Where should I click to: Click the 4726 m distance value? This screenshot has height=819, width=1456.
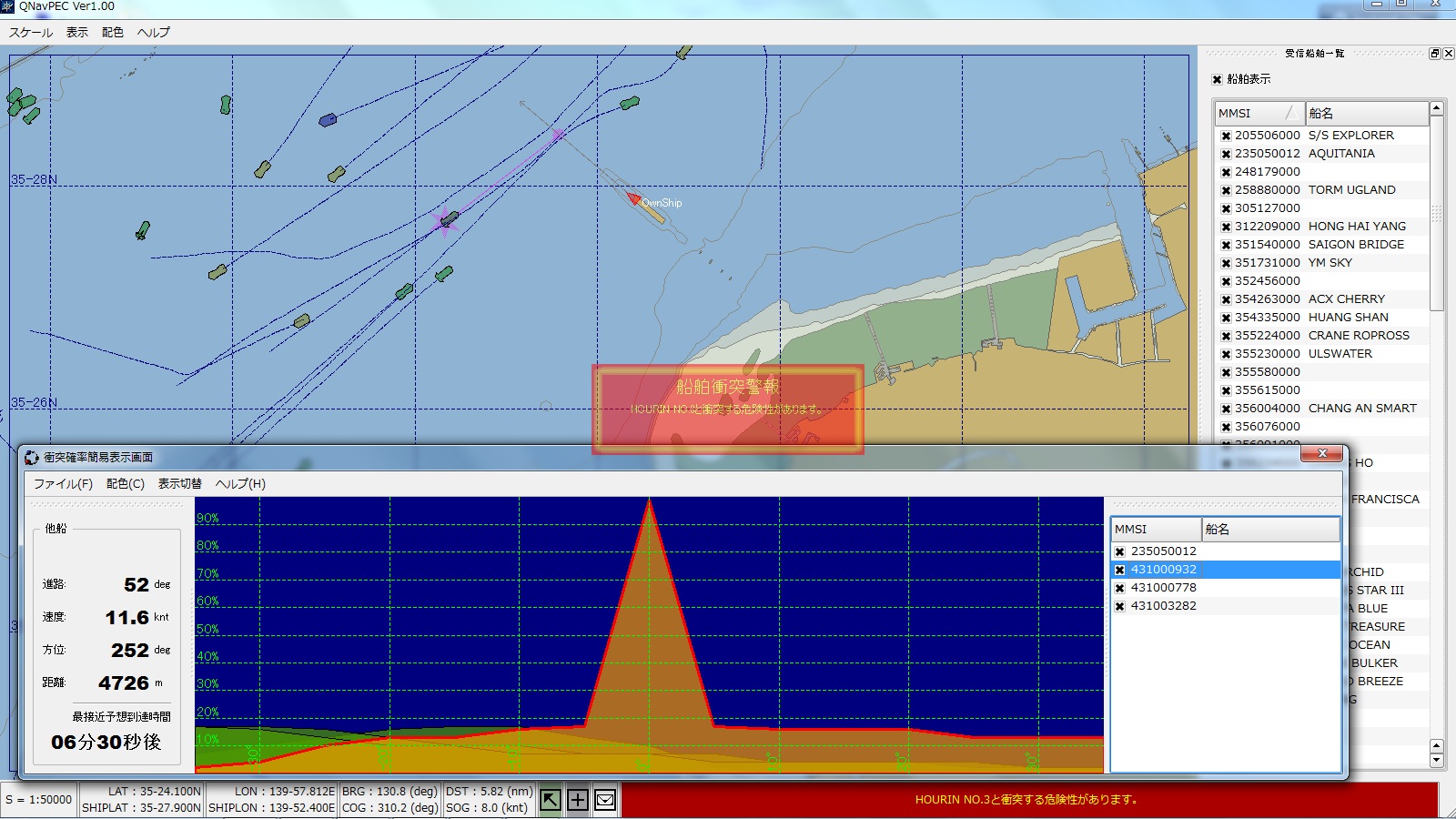(x=124, y=682)
